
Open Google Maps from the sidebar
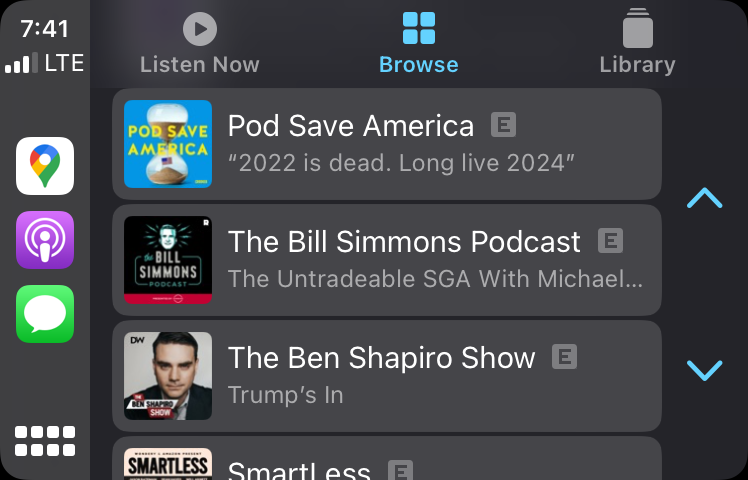point(45,166)
